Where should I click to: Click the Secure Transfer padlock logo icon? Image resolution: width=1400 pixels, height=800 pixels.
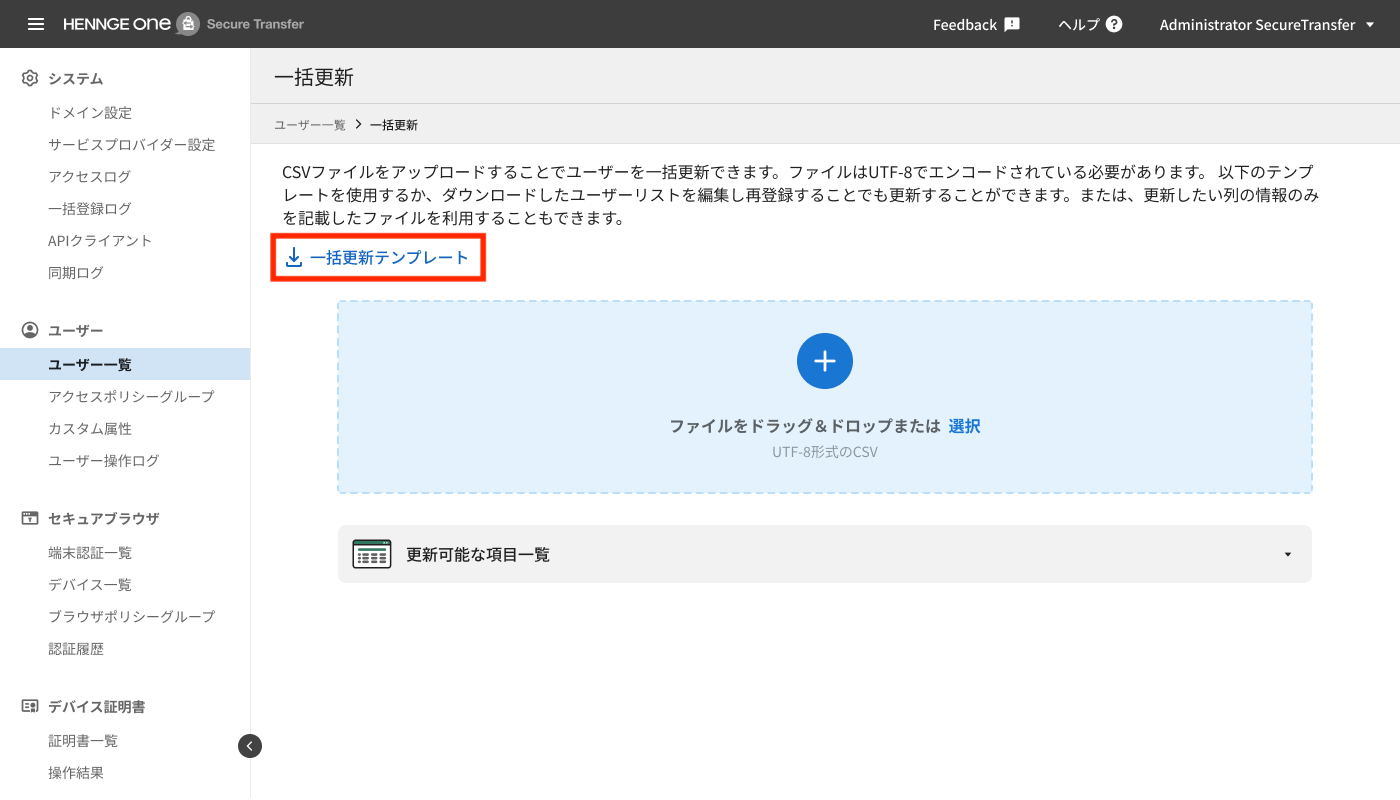[188, 21]
